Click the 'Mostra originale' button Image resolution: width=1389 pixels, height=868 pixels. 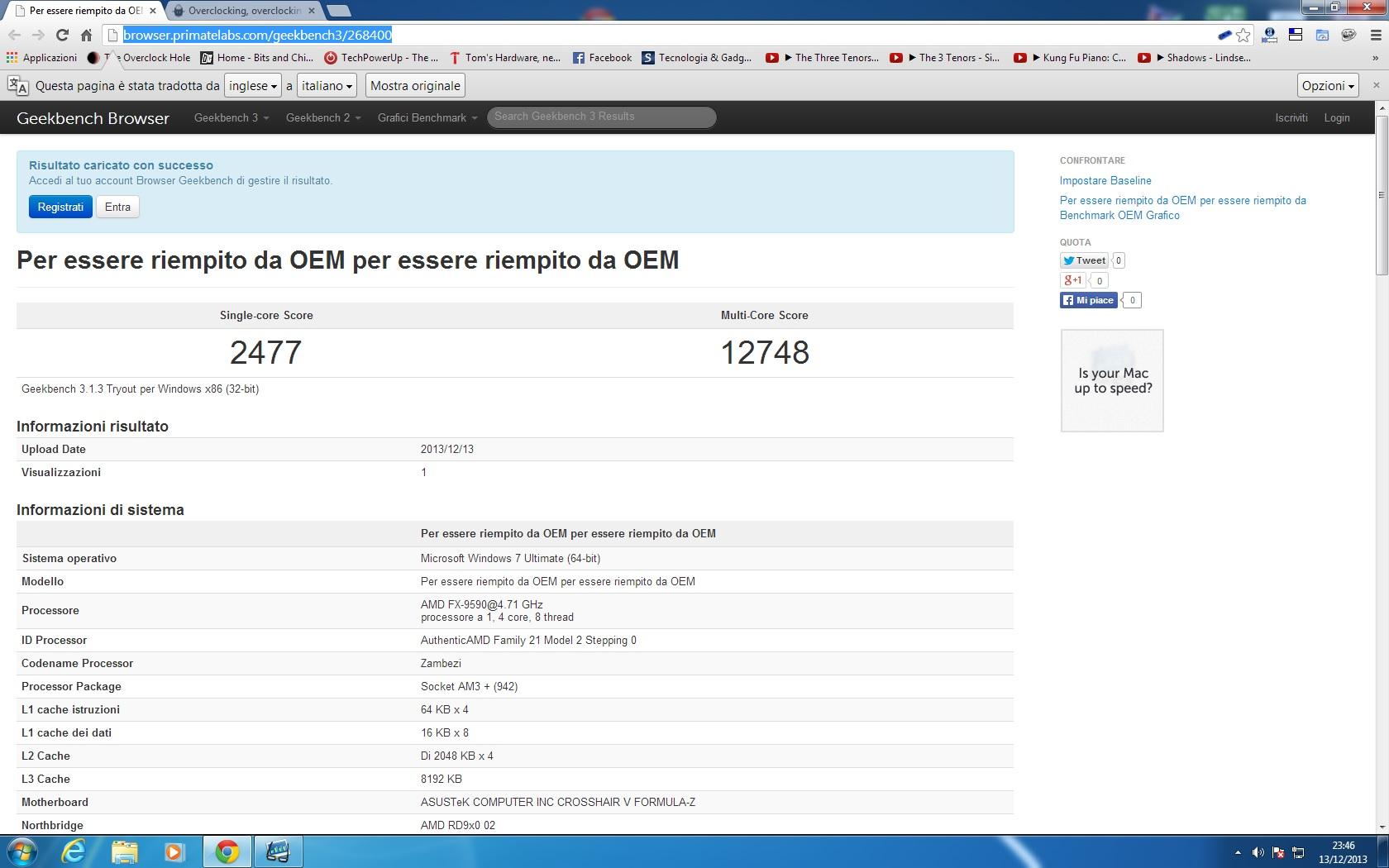pos(415,85)
